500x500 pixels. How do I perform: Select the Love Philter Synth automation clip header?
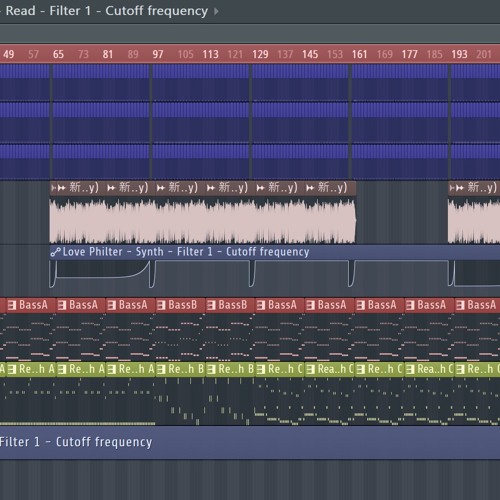point(275,252)
